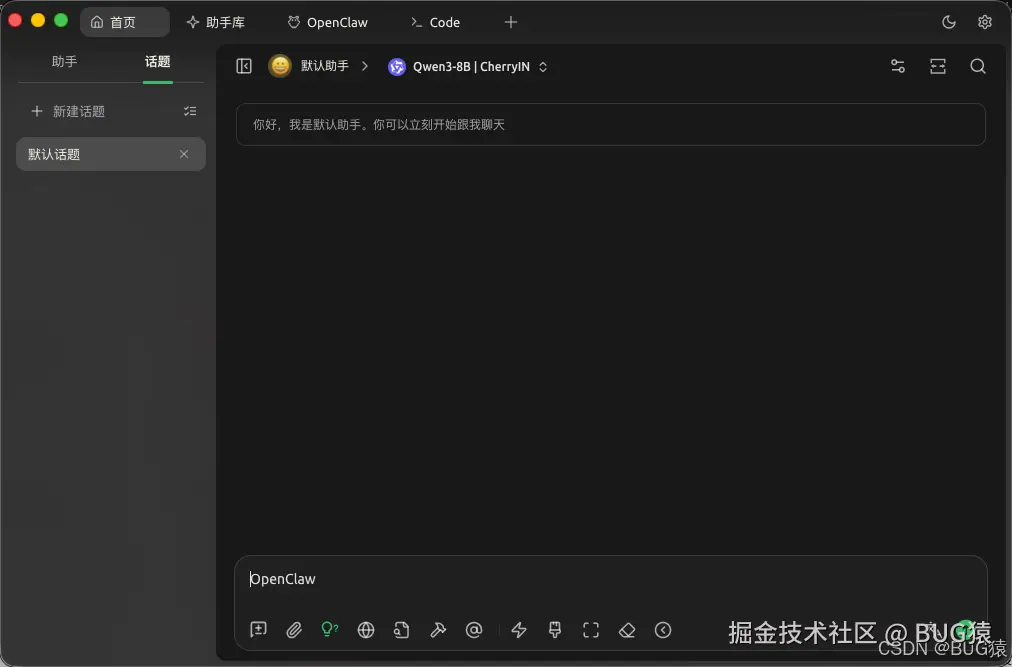
Task: Open the Qwen3-8B model selector dropdown
Action: click(468, 66)
